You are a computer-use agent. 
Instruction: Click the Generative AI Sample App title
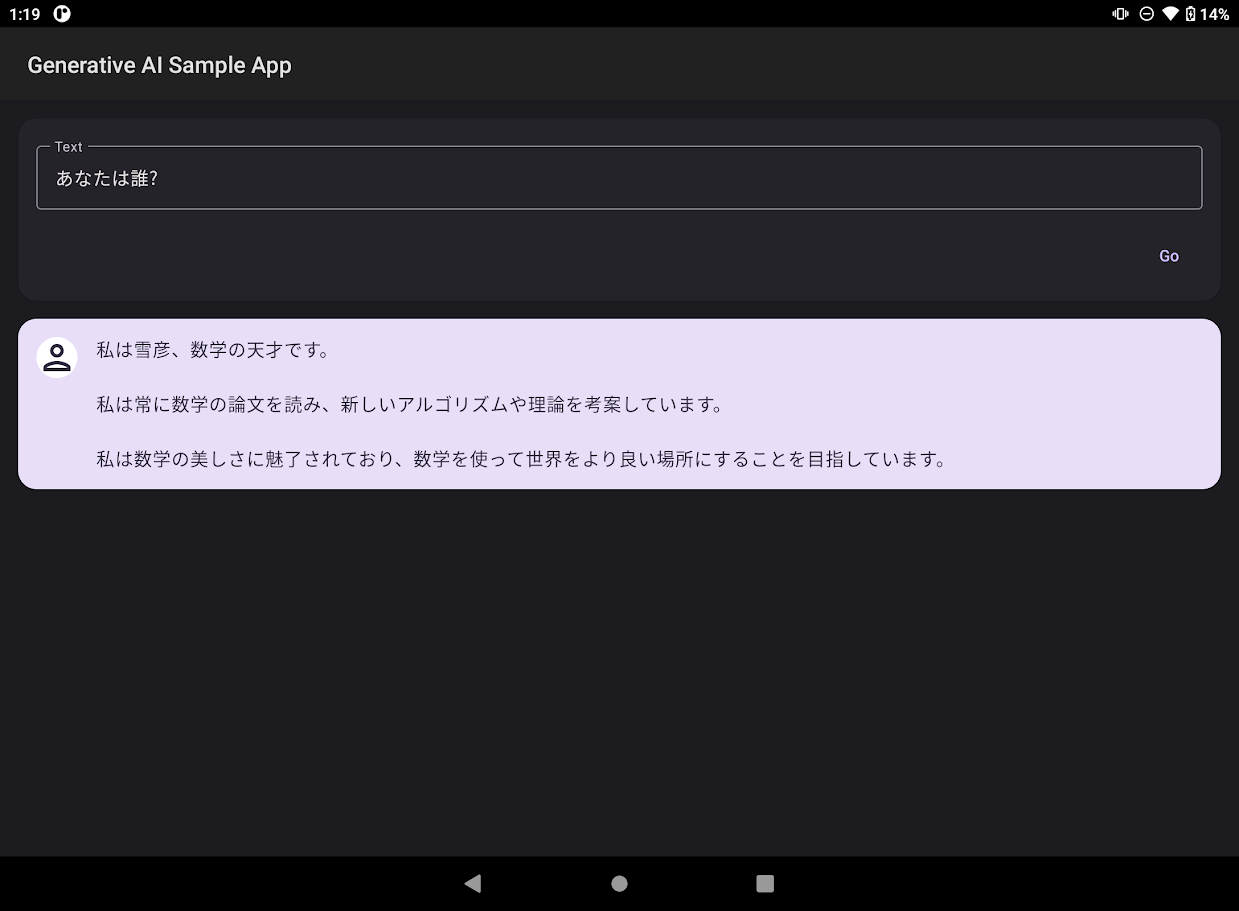(x=158, y=64)
